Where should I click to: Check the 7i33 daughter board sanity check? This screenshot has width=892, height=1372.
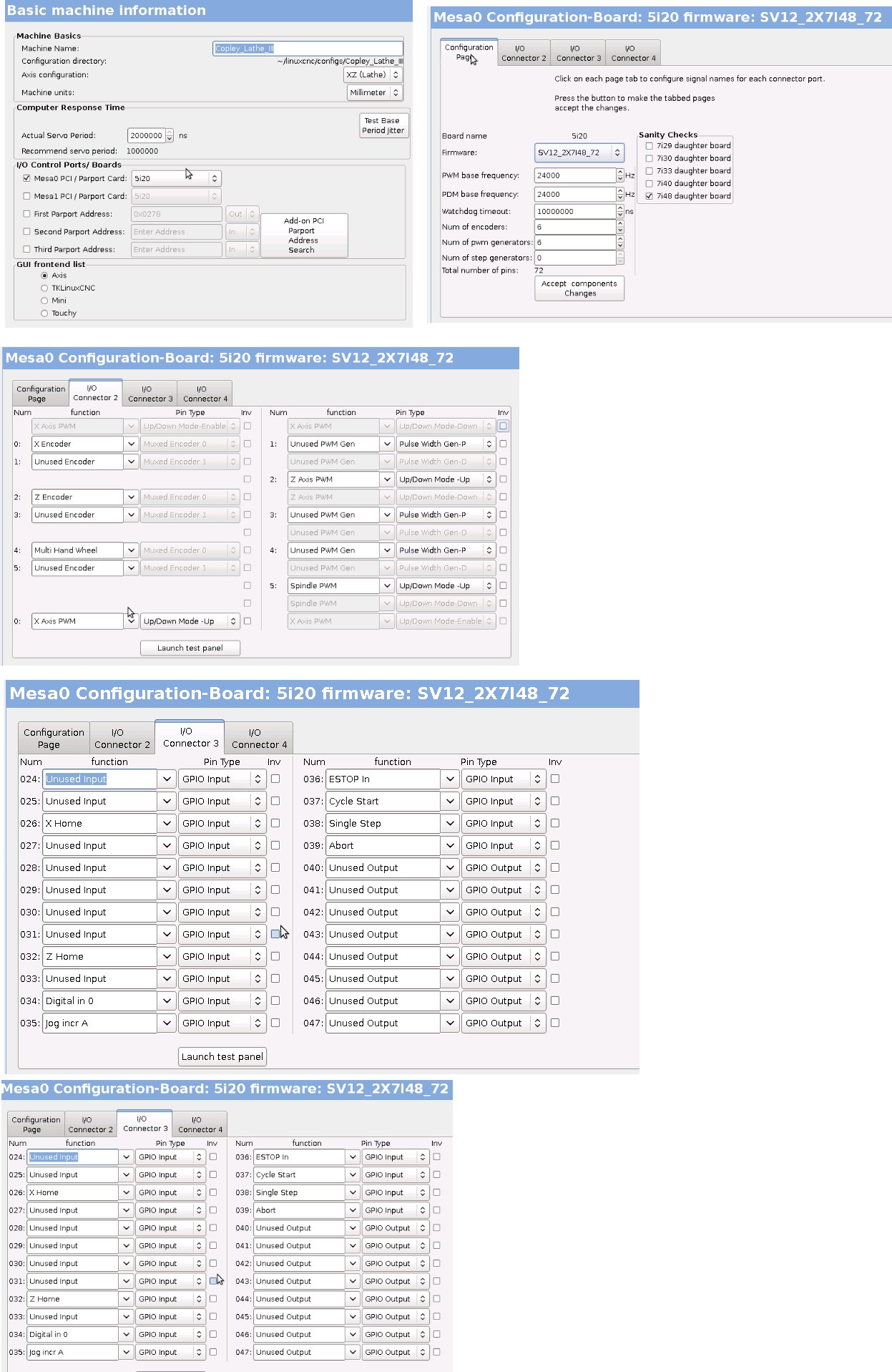(650, 171)
